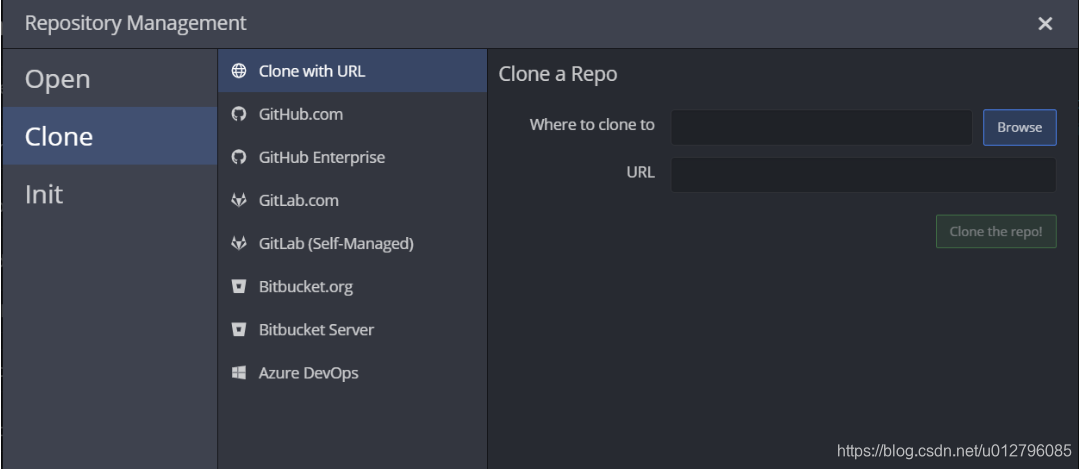The image size is (1082, 470).
Task: Click the Browse button
Action: [x=1019, y=127]
